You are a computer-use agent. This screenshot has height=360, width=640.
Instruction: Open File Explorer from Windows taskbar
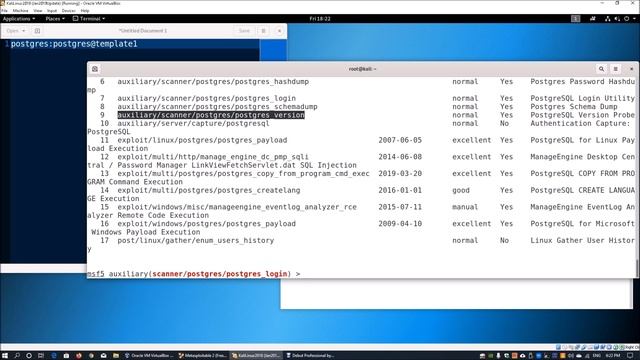(116, 356)
